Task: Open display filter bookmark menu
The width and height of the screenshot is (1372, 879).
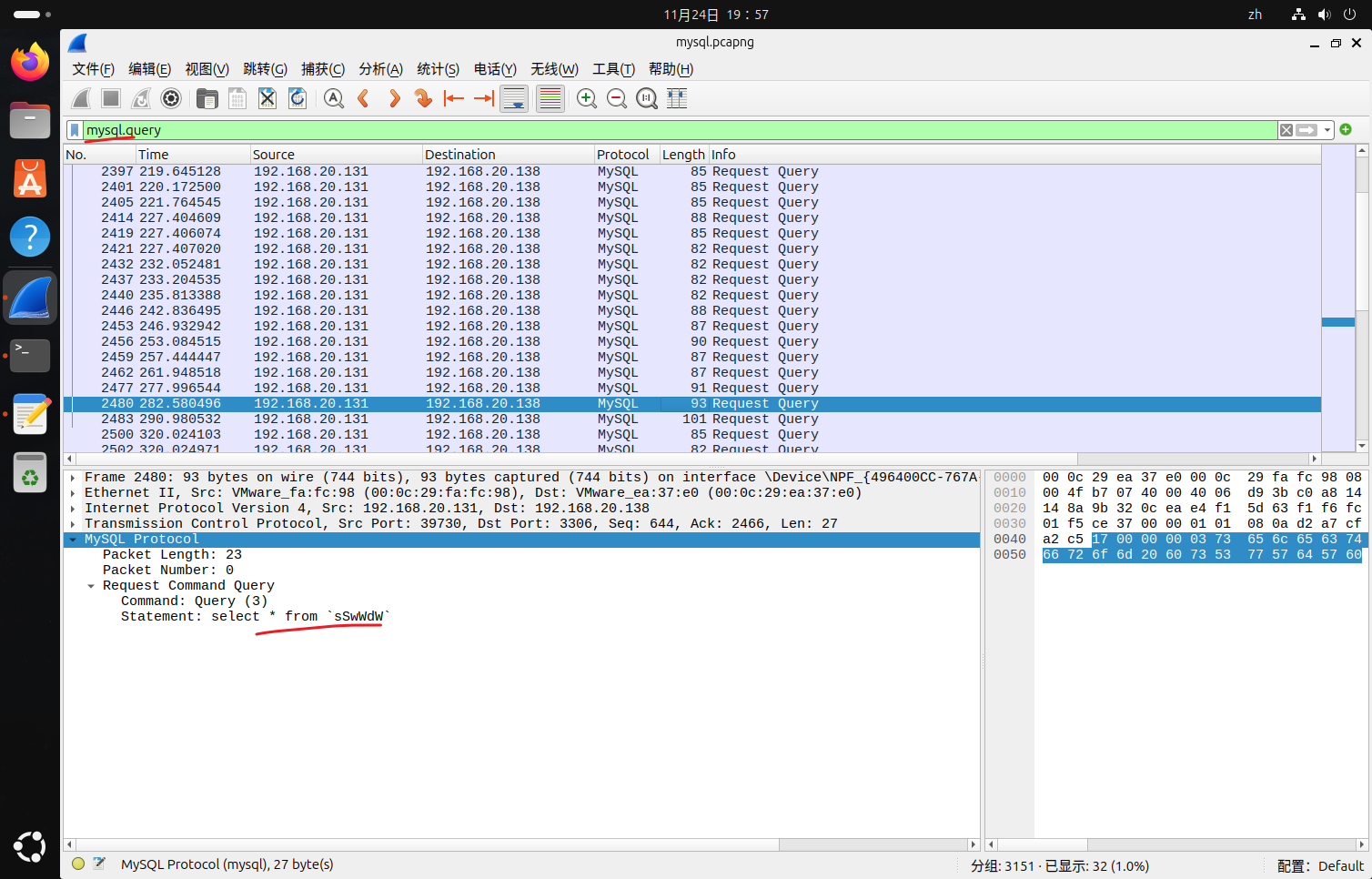Action: coord(75,130)
